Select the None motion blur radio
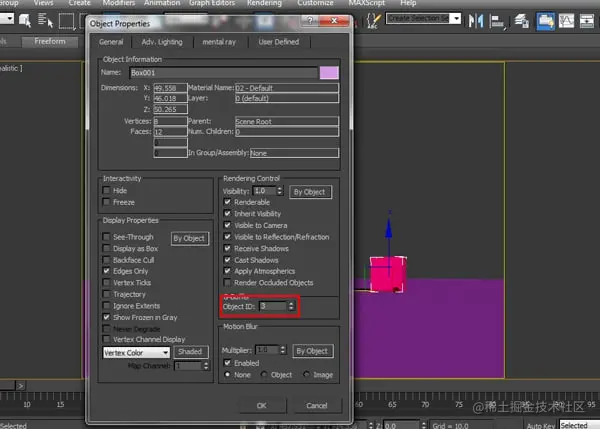 [228, 374]
